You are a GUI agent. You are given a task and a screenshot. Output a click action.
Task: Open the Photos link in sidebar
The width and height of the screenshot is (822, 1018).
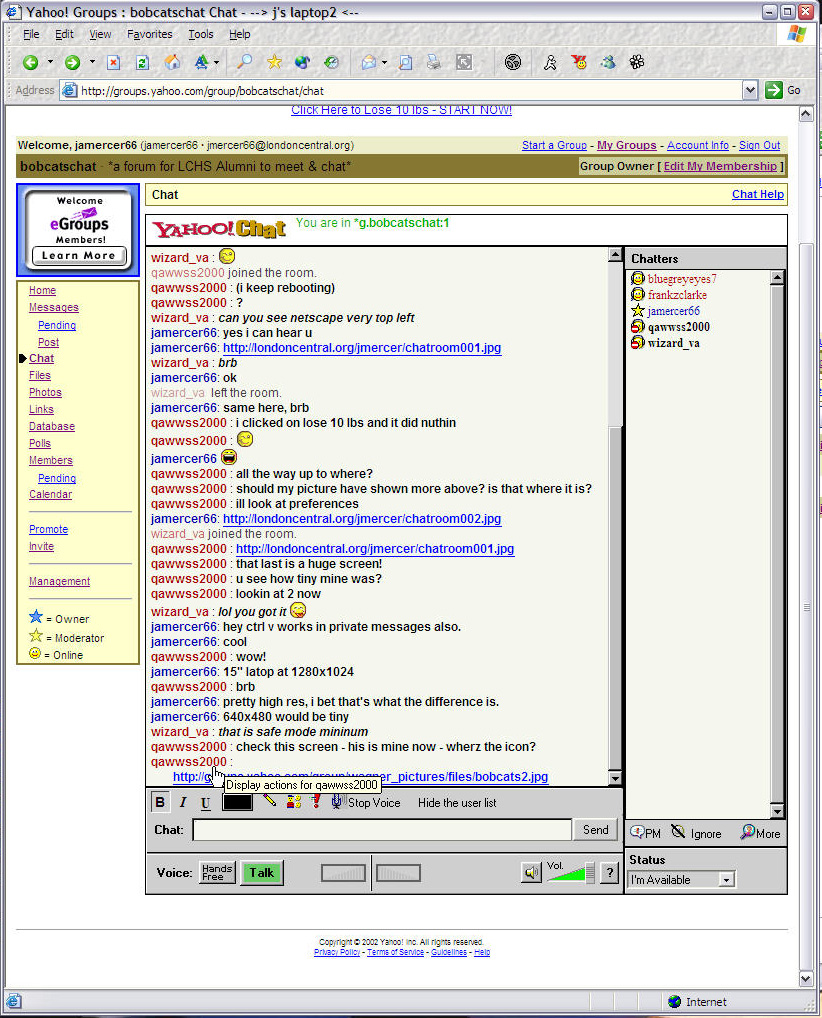point(45,392)
